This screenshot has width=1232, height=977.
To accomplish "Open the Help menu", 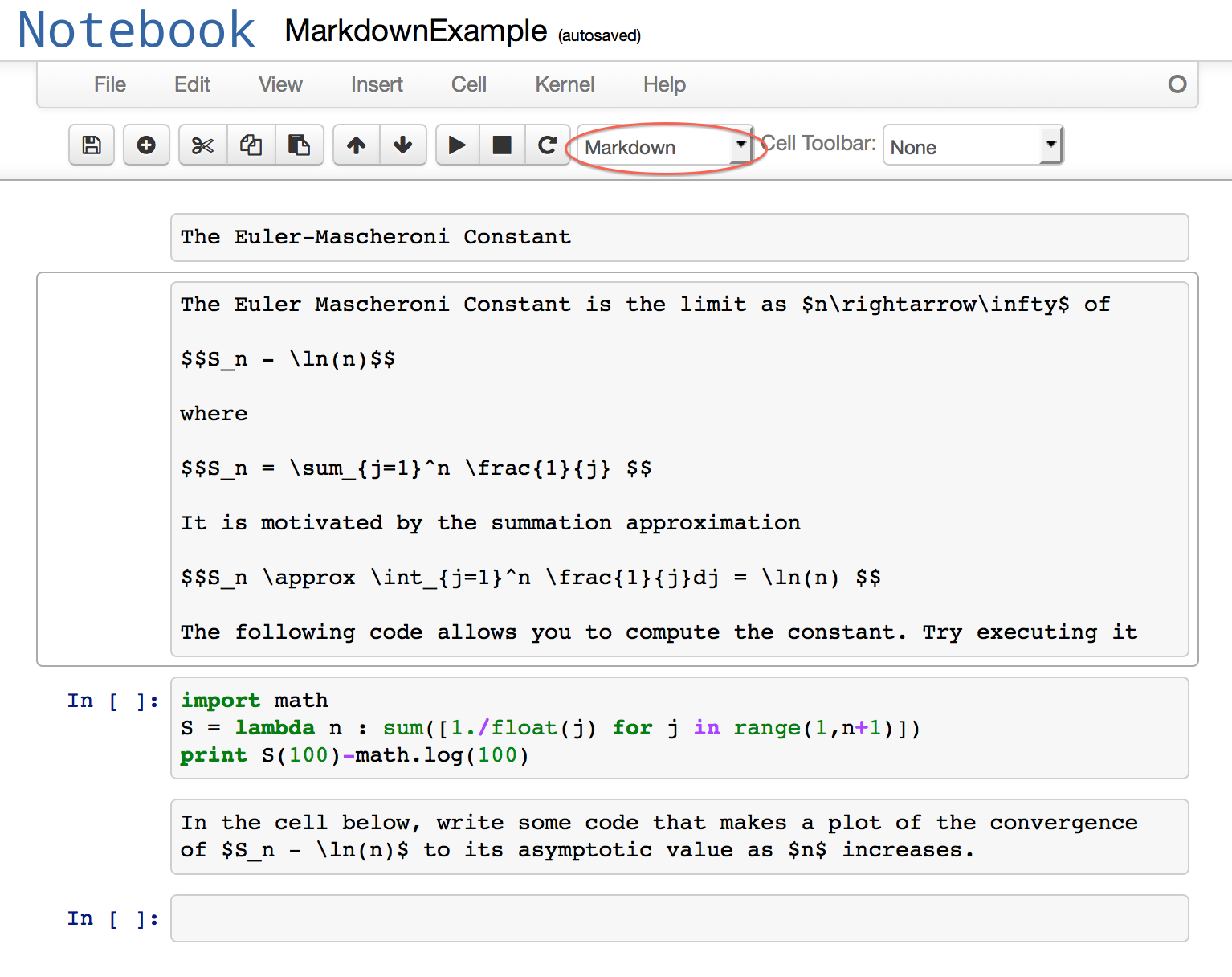I will tap(664, 84).
